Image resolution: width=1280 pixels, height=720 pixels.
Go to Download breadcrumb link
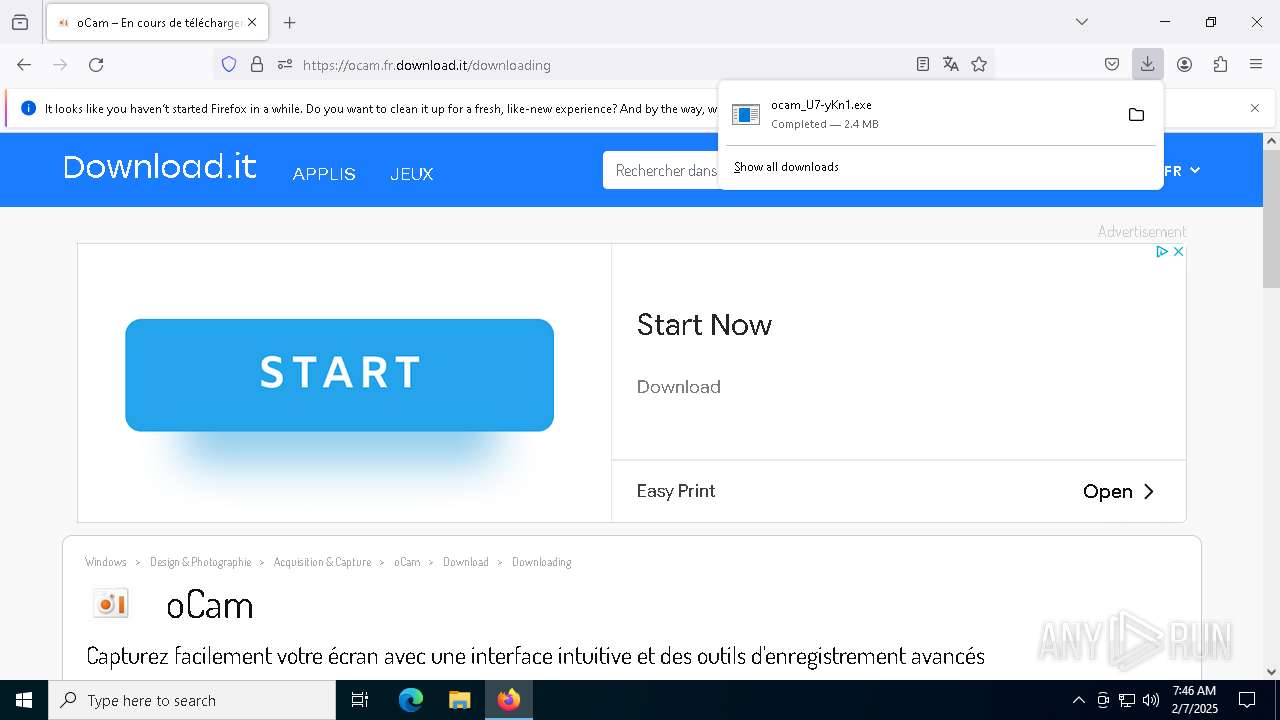pyautogui.click(x=466, y=562)
